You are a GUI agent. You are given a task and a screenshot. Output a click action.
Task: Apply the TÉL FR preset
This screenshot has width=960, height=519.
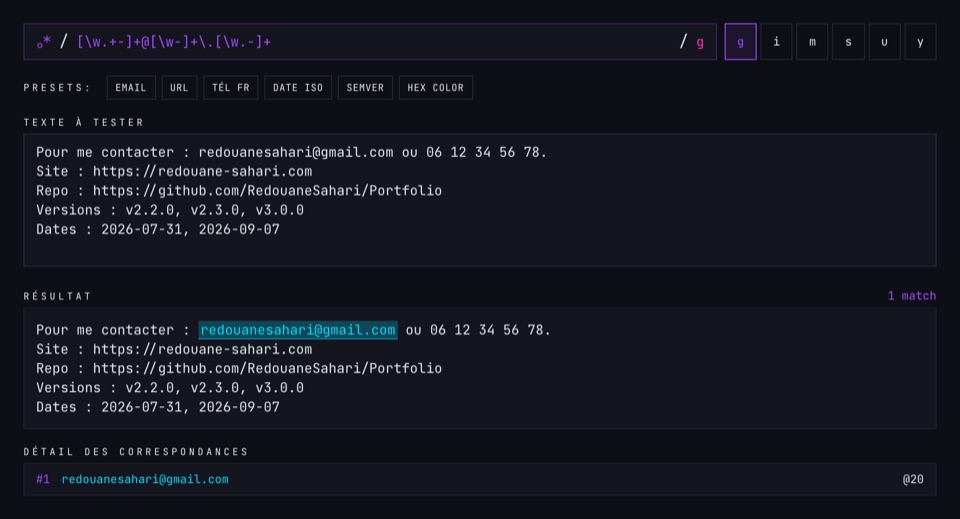tap(231, 88)
